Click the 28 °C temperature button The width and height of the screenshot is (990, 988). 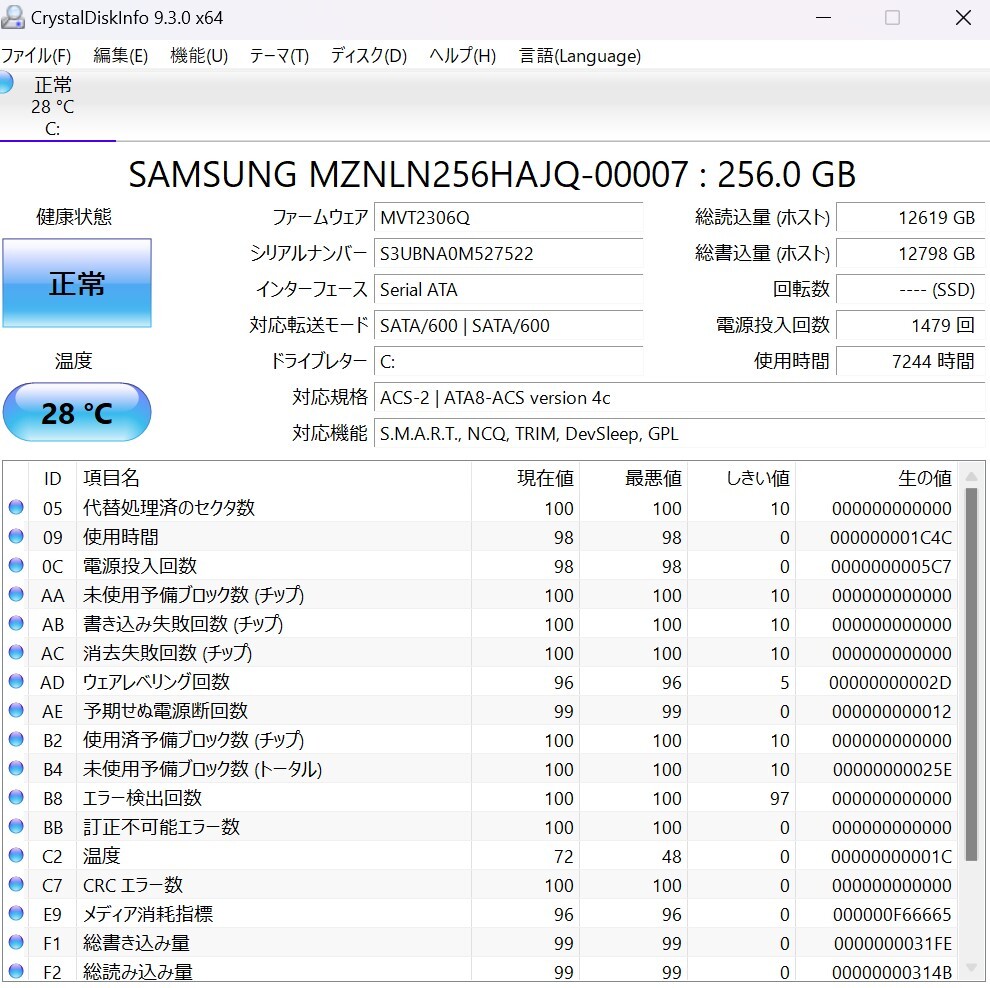(77, 412)
